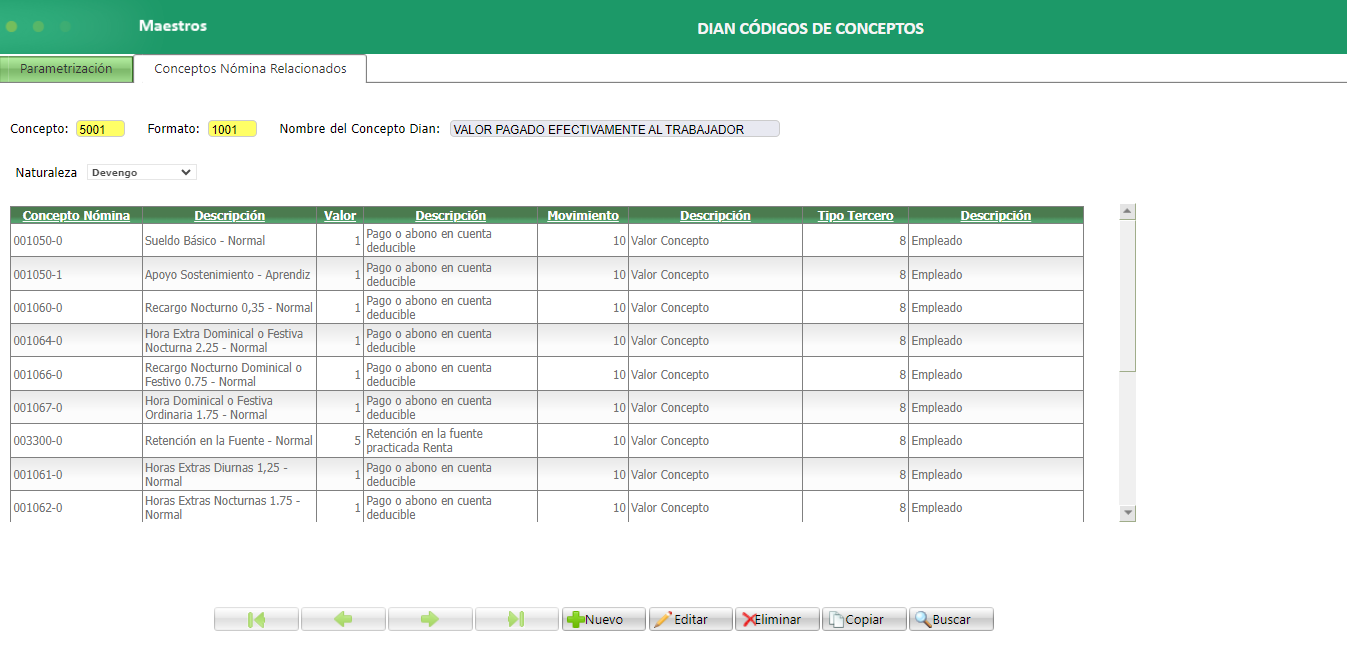Click table scrollbar down arrow
Image resolution: width=1347 pixels, height=651 pixels.
tap(1128, 512)
